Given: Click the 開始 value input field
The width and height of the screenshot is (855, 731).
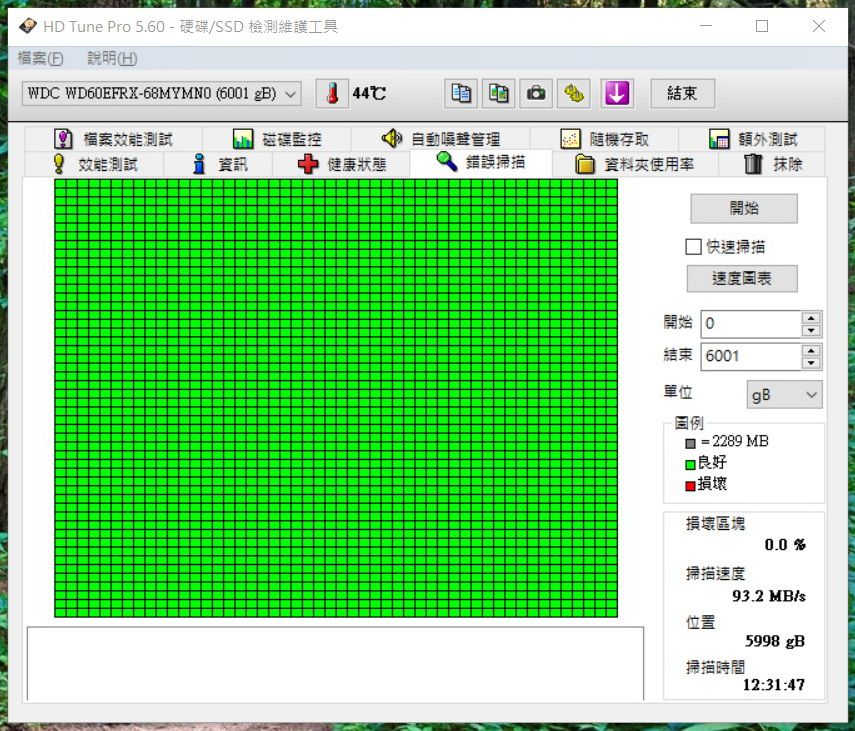Looking at the screenshot, I should point(751,324).
